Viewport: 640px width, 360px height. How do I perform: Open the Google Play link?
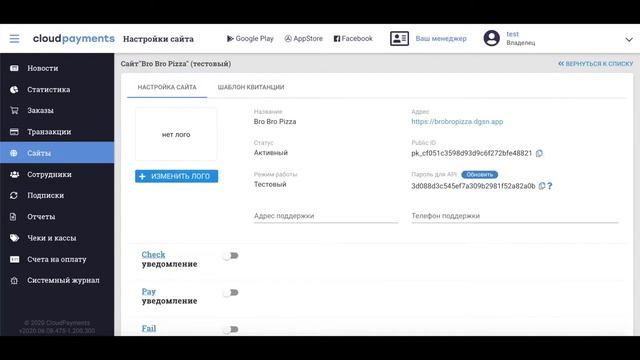250,38
